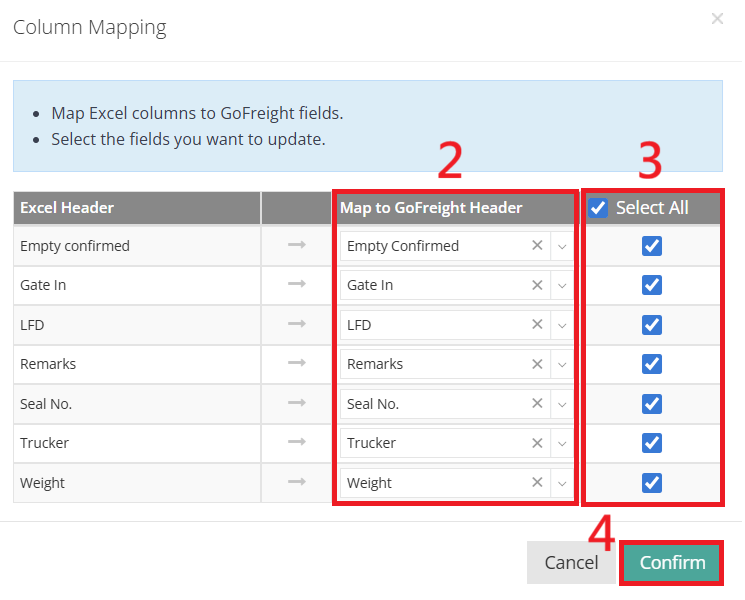Remove the LFD mapping using its X icon
The height and width of the screenshot is (600, 745).
click(x=537, y=324)
